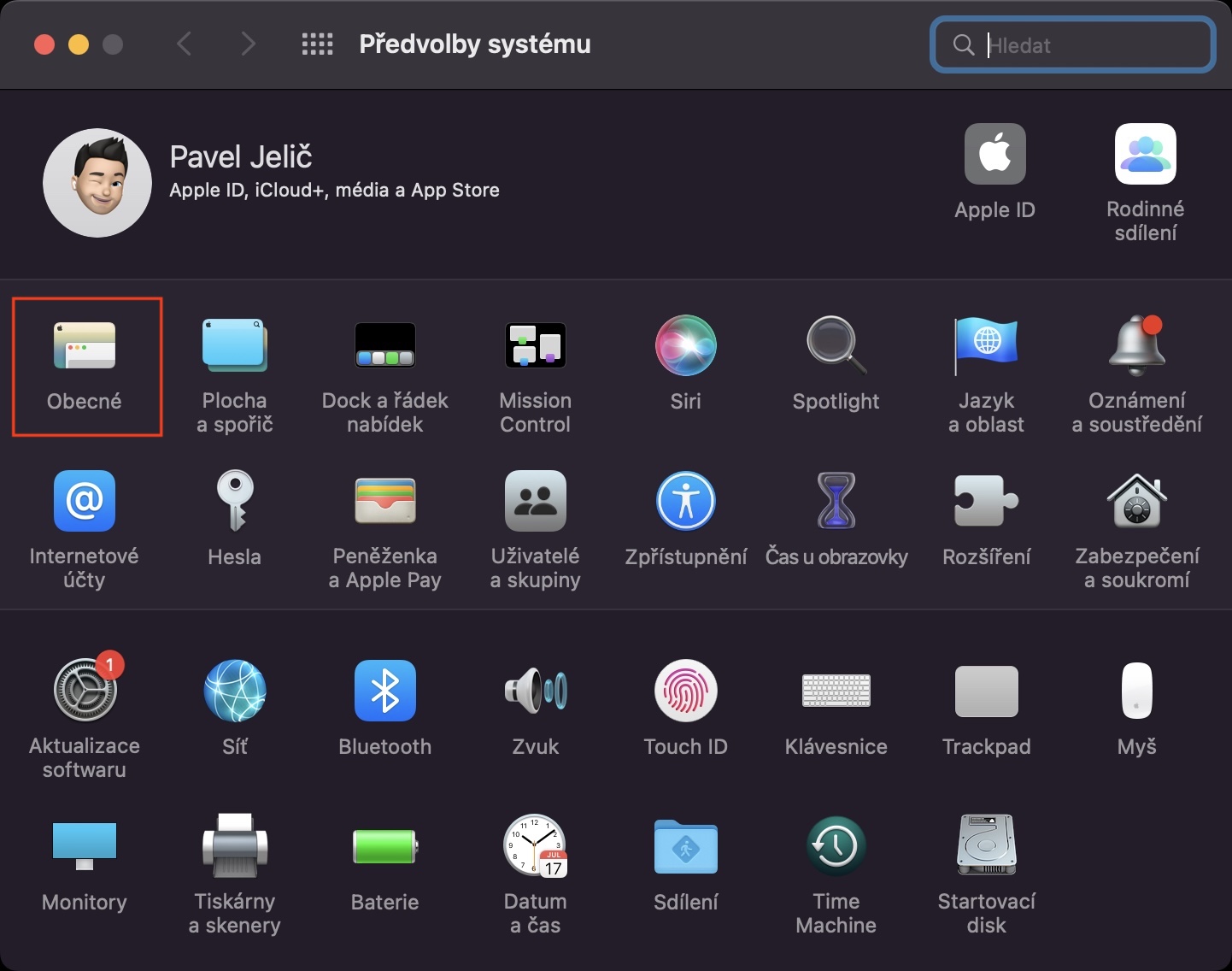Open the Obecné preference pane
The image size is (1232, 971).
[x=85, y=366]
